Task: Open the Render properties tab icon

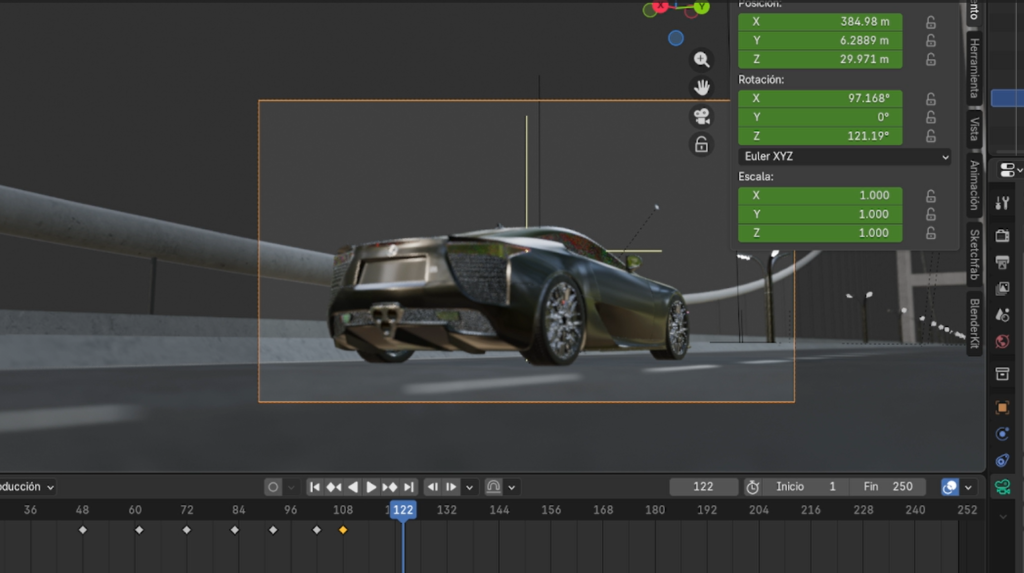Action: [x=1002, y=236]
